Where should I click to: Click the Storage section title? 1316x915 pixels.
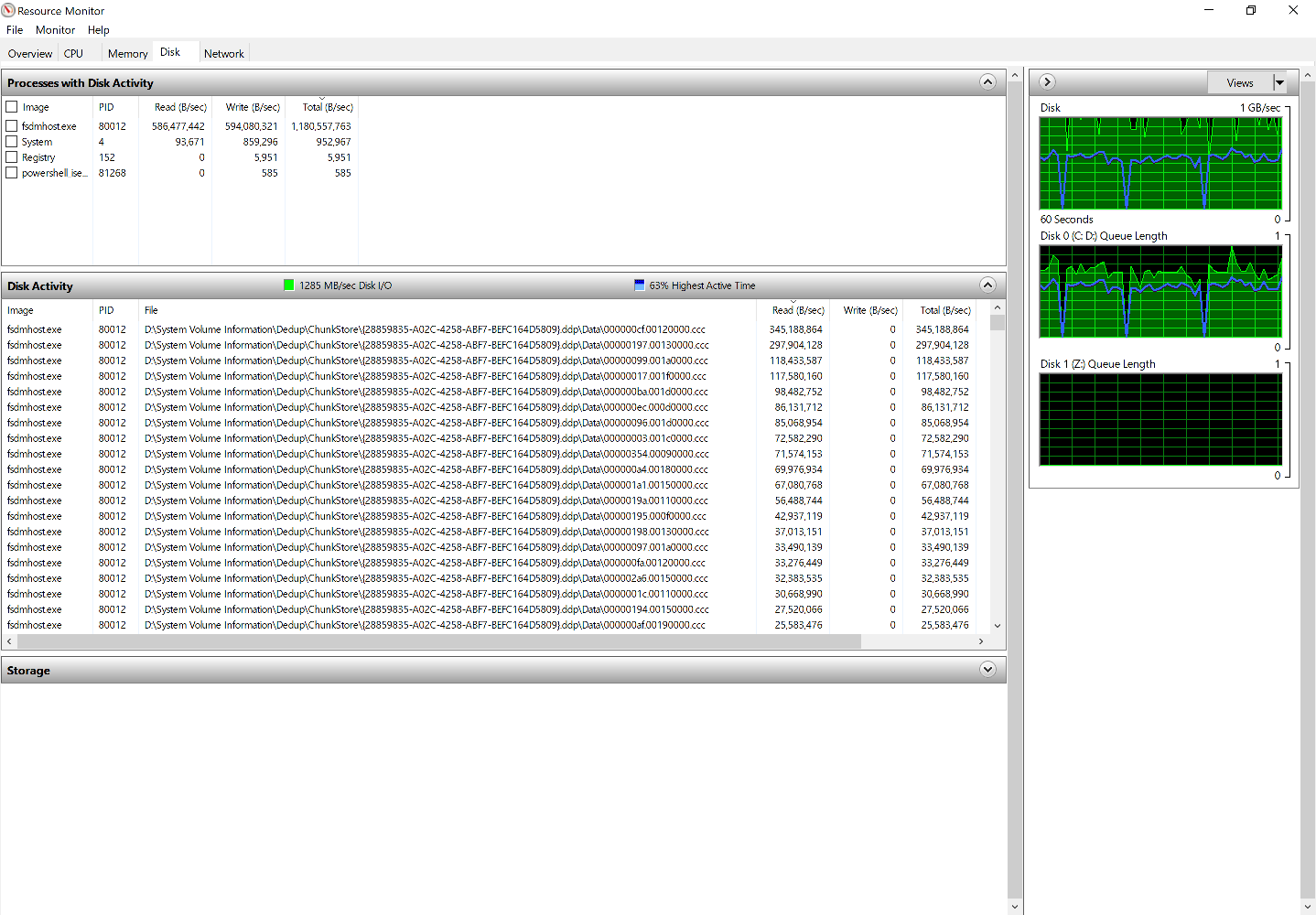[28, 671]
